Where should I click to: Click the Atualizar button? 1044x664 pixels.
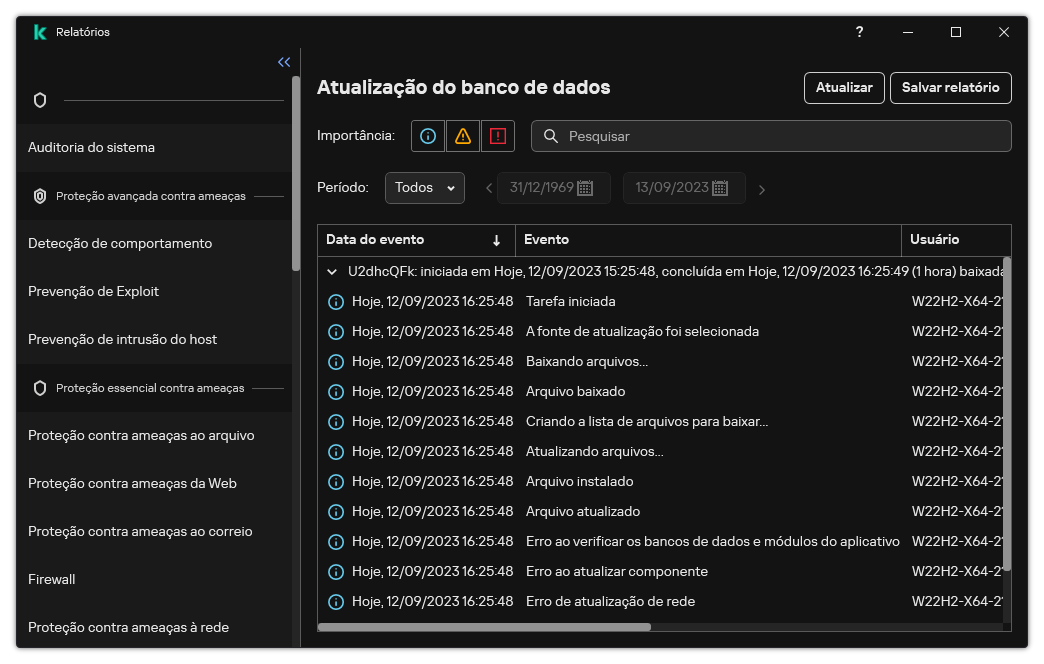click(844, 88)
